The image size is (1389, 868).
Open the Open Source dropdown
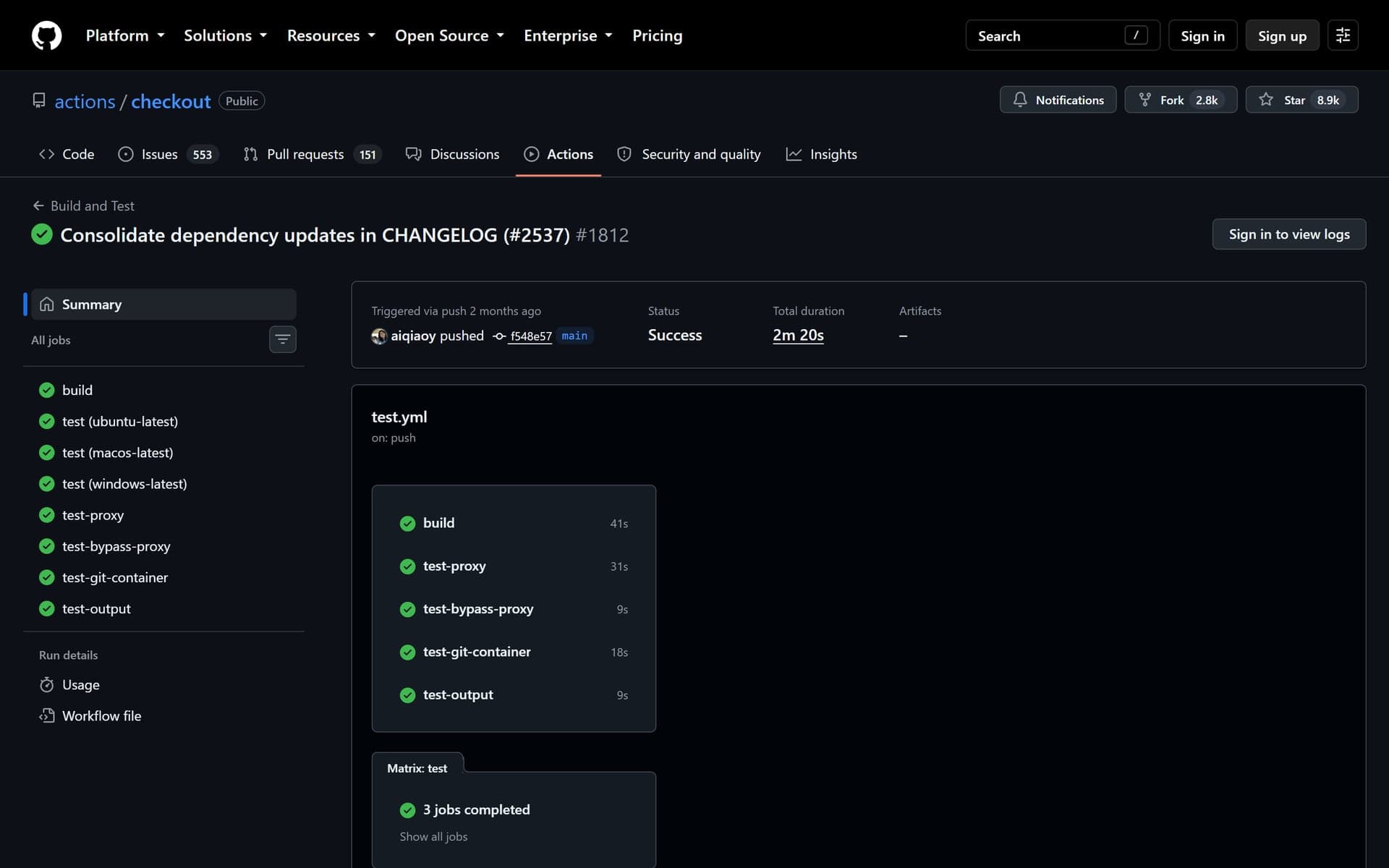click(449, 35)
